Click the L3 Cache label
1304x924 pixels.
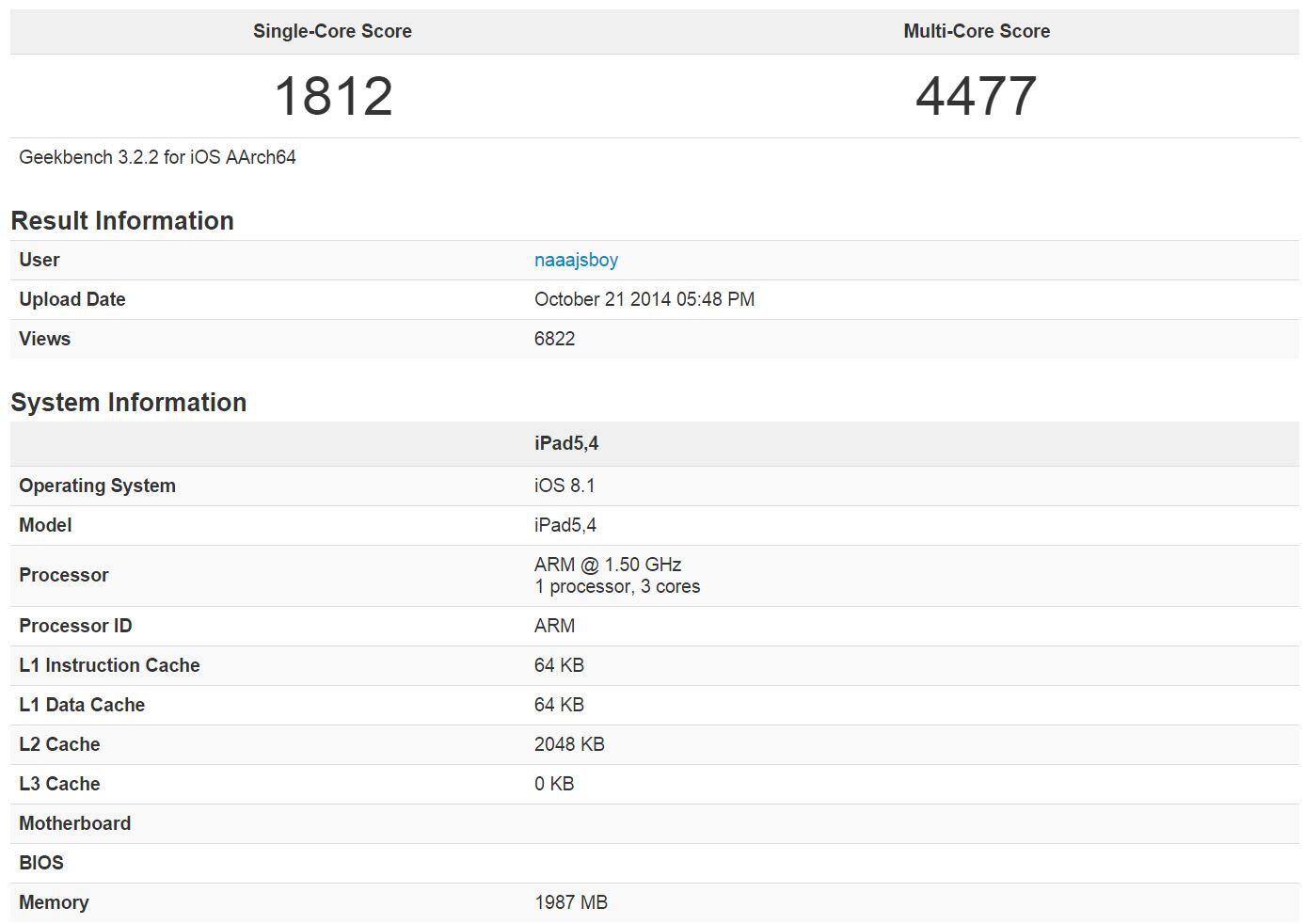coord(59,784)
